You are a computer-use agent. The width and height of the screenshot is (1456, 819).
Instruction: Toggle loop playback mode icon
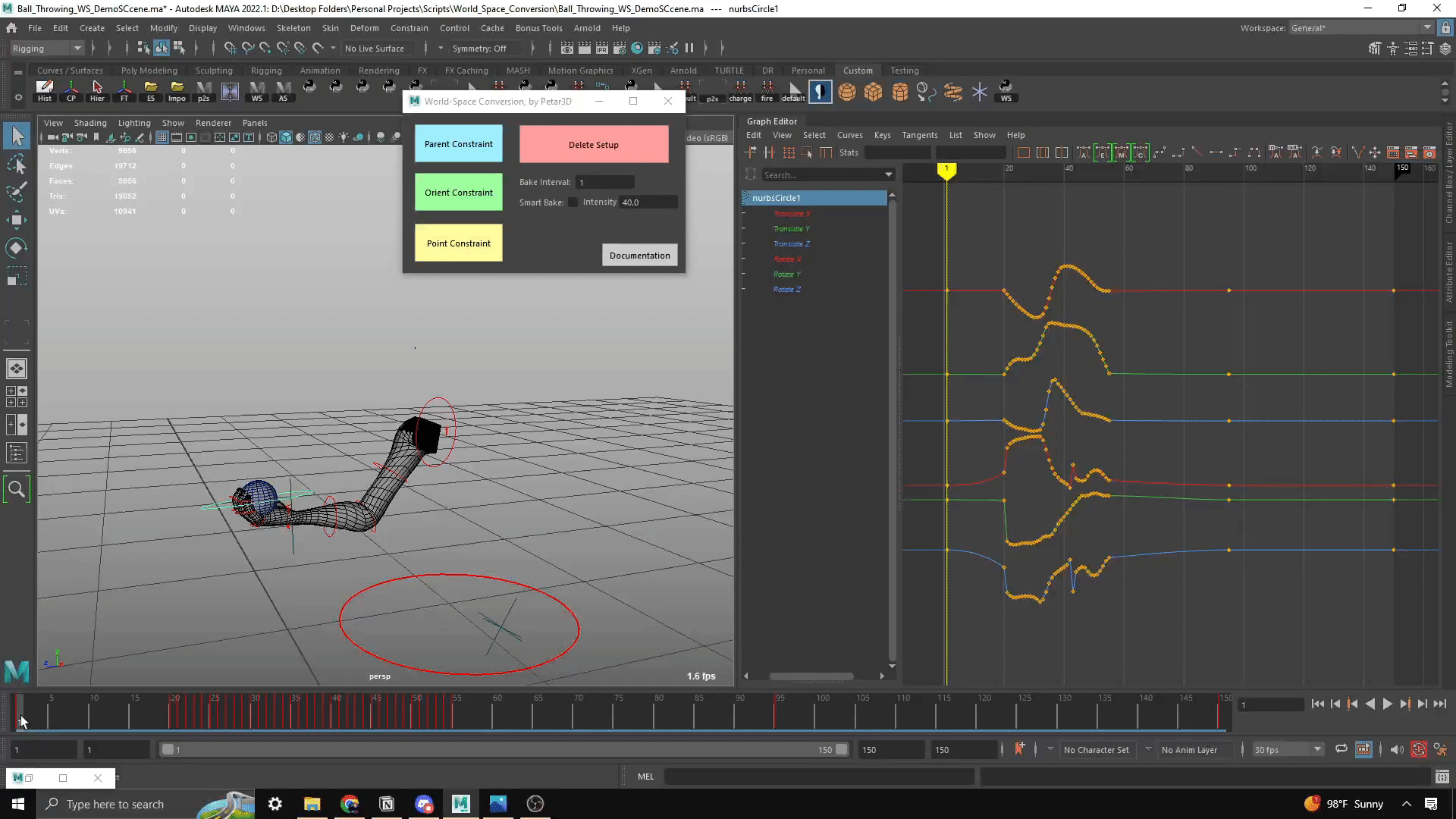(1341, 750)
